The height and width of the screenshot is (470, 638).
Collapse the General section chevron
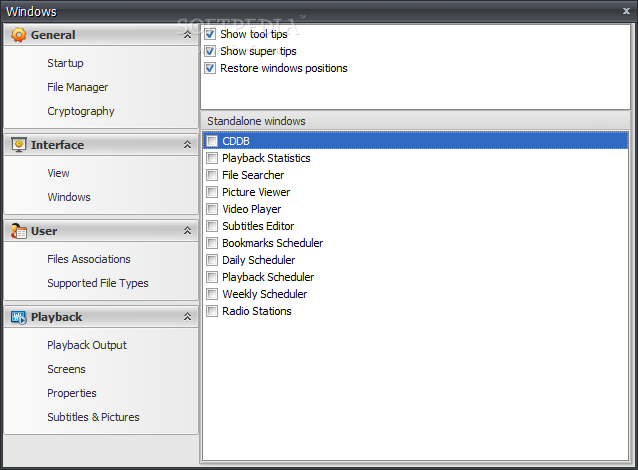(187, 35)
